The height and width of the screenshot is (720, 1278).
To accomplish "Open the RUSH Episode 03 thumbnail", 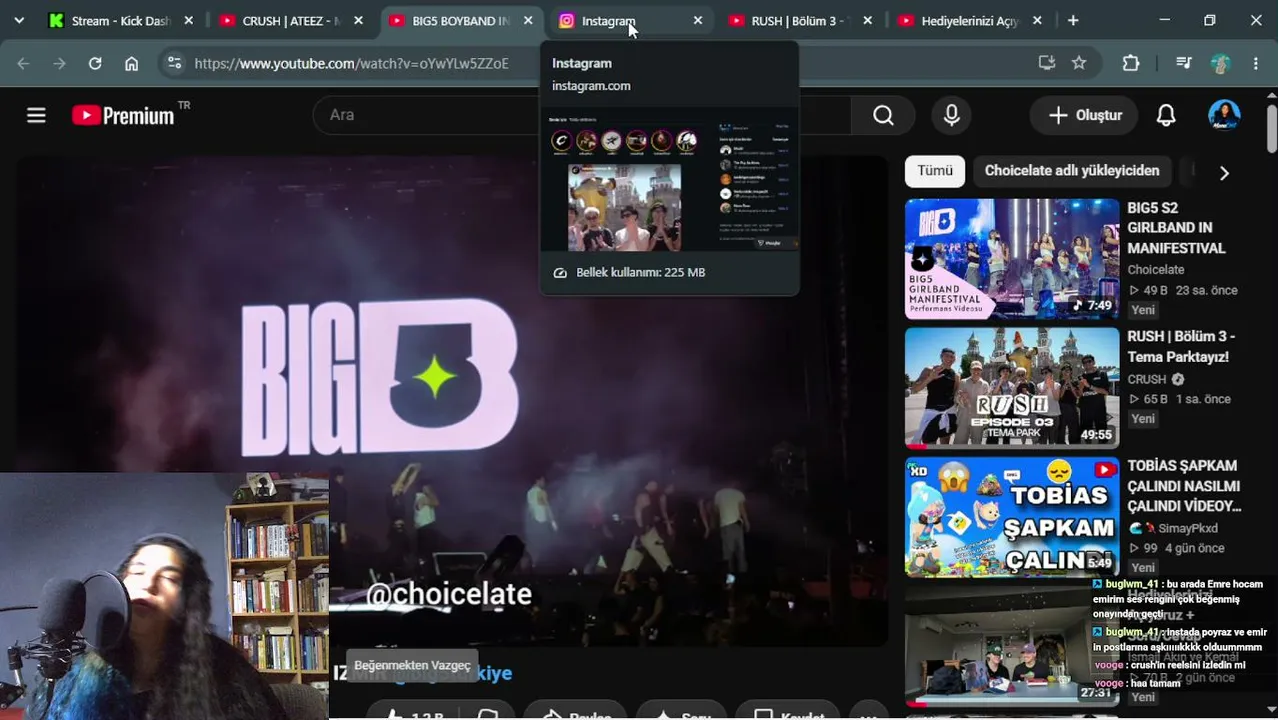I will coord(1012,387).
